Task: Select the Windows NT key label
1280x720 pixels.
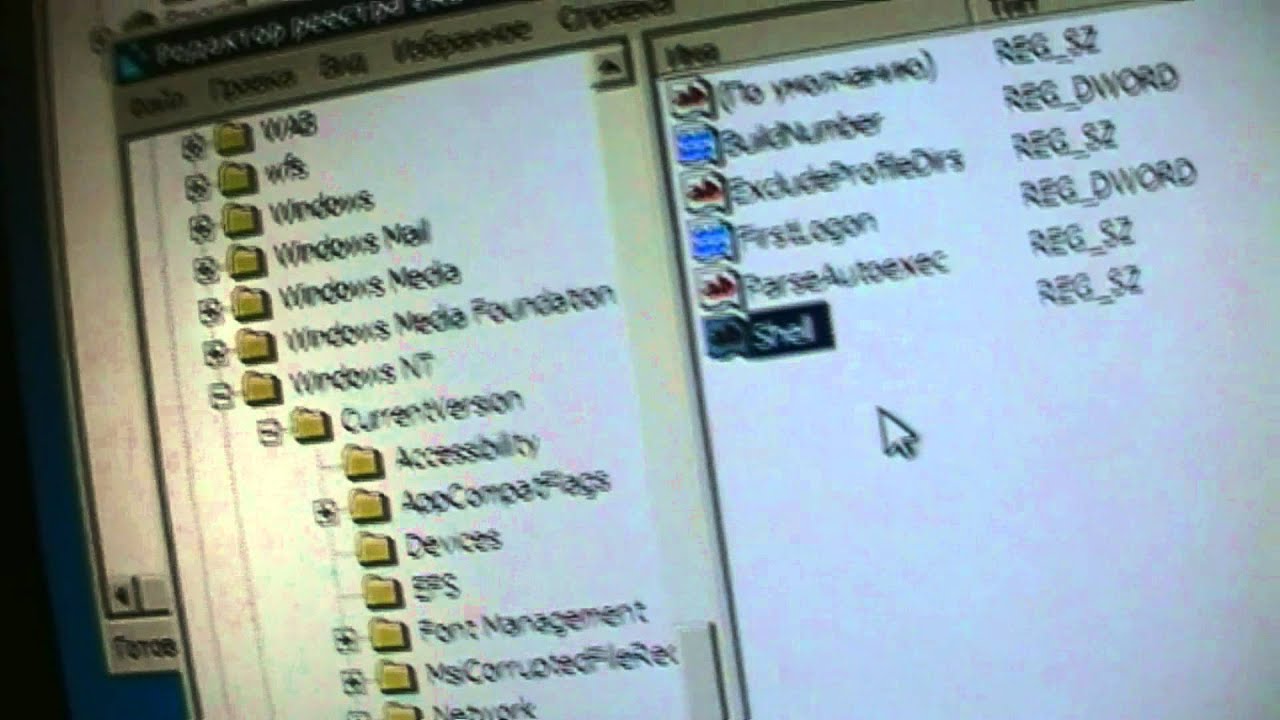Action: [361, 372]
